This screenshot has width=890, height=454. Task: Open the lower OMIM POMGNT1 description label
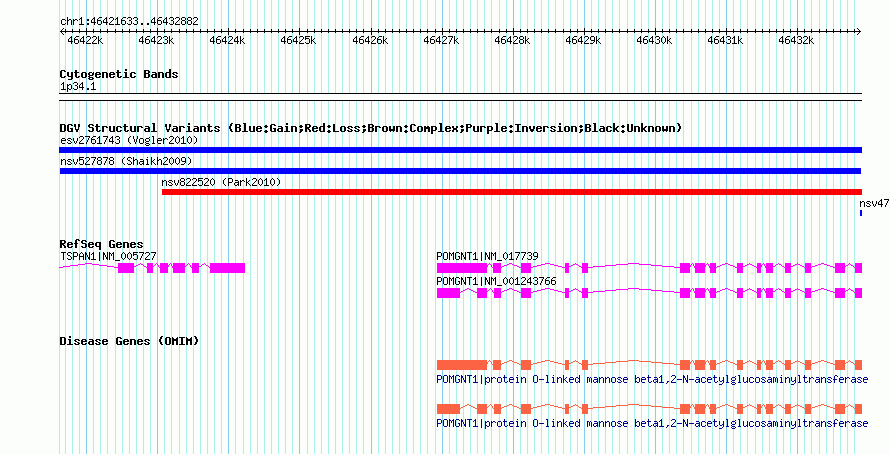coord(652,423)
